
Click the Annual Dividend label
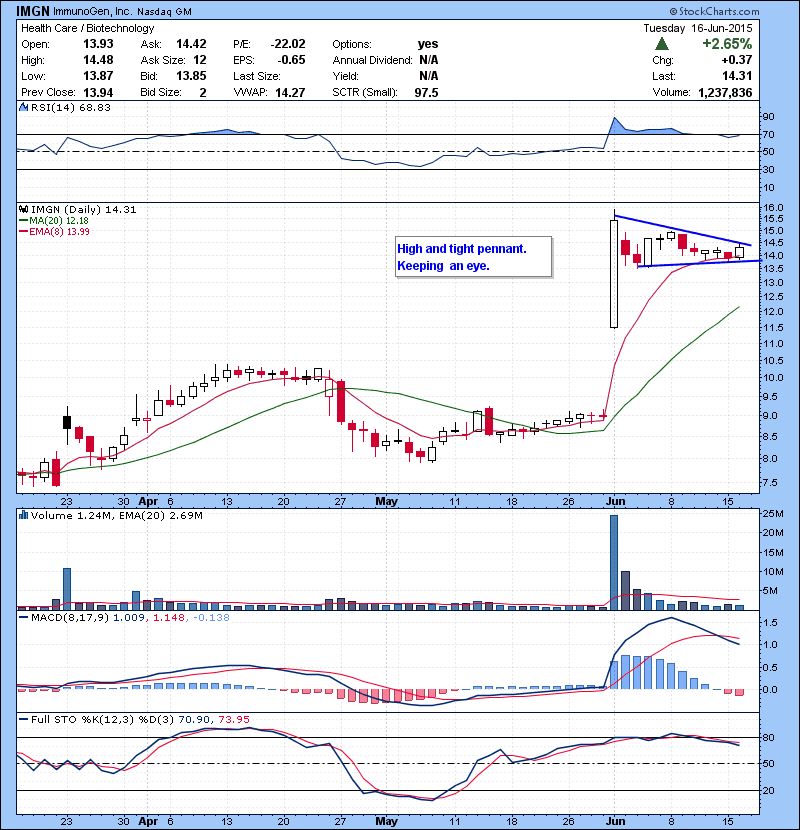click(372, 60)
